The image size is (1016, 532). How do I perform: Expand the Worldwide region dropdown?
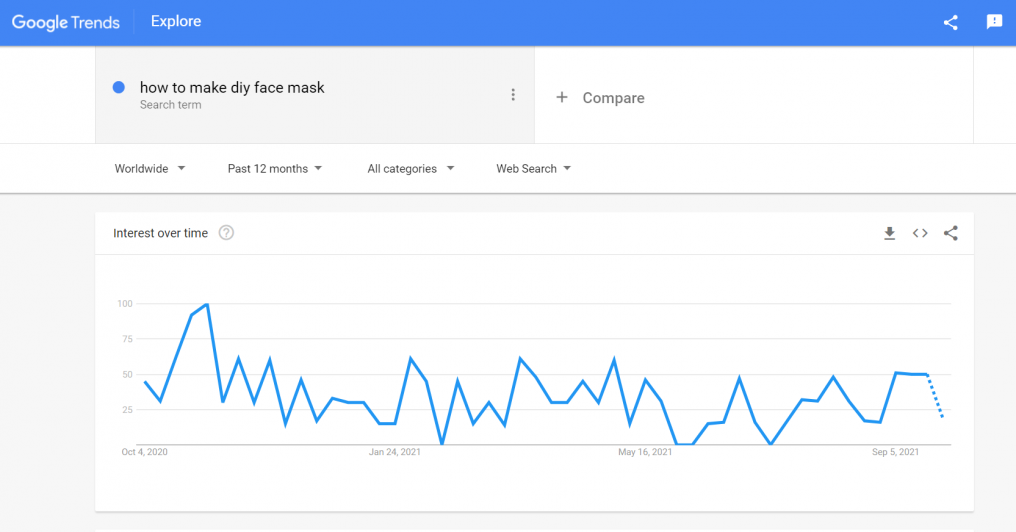tap(150, 168)
